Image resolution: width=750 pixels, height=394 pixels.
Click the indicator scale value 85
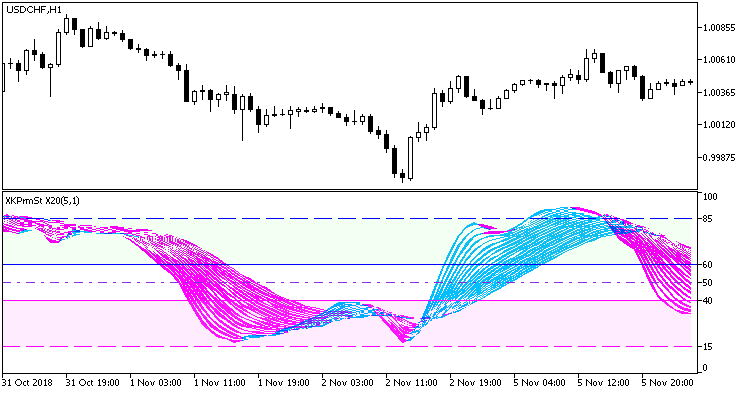(x=707, y=219)
